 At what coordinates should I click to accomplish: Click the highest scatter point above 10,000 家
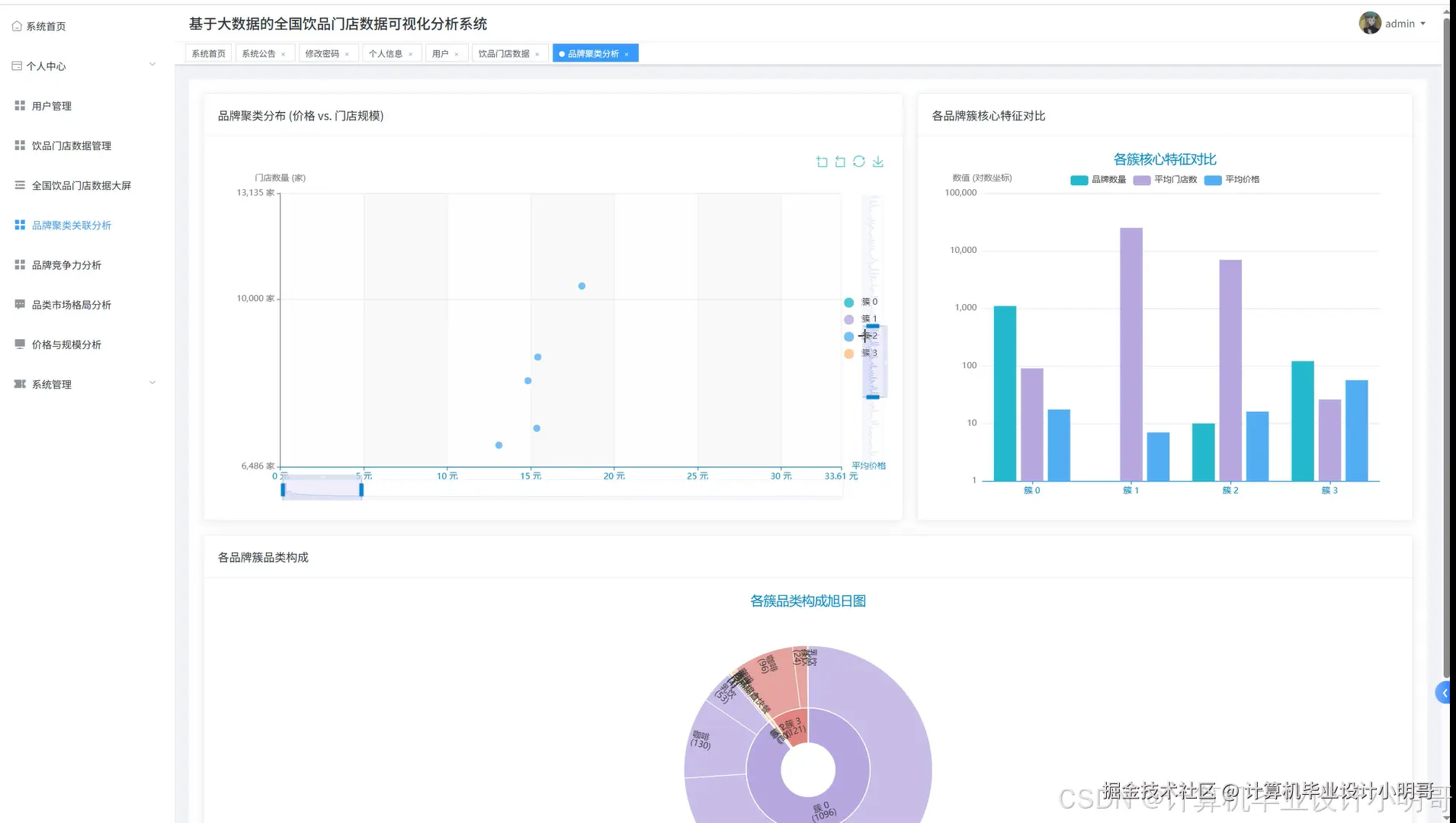click(x=582, y=286)
